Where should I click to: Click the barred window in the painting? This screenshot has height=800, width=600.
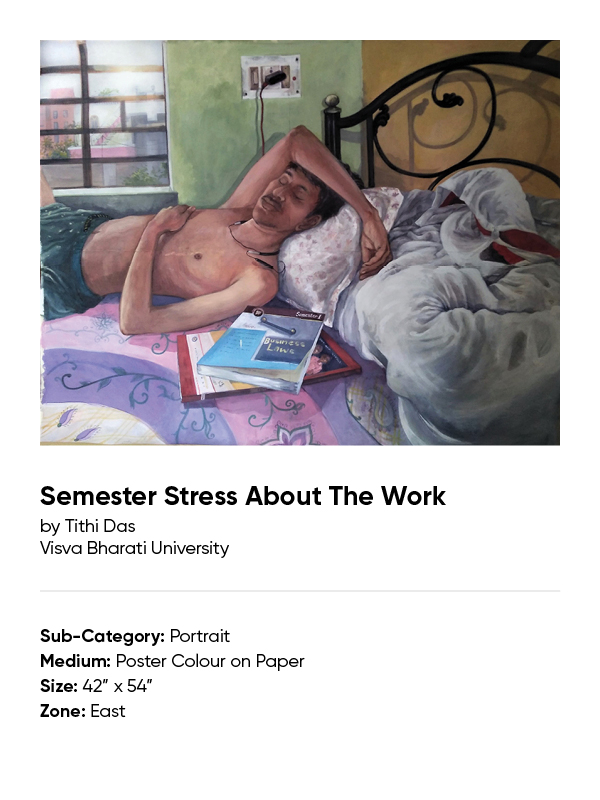click(x=105, y=115)
